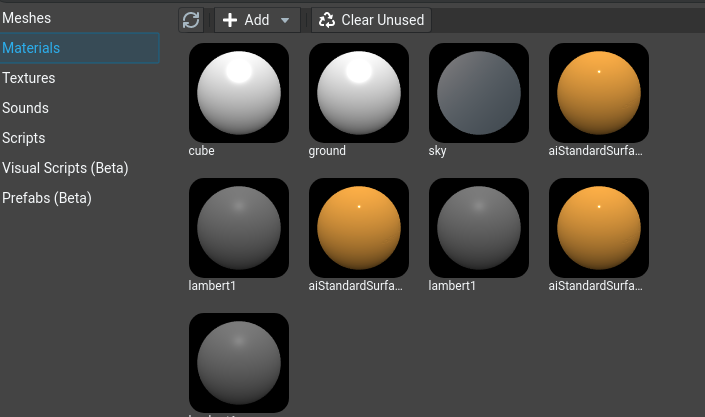
Task: Select the ground material thumbnail
Action: pyautogui.click(x=359, y=93)
